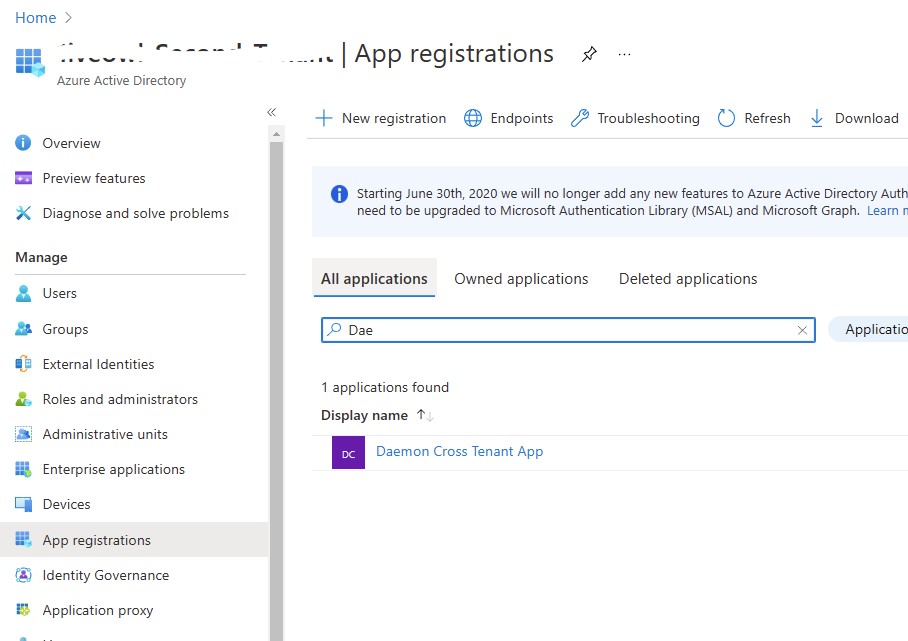Open External Identities
908x641 pixels.
pyautogui.click(x=98, y=364)
